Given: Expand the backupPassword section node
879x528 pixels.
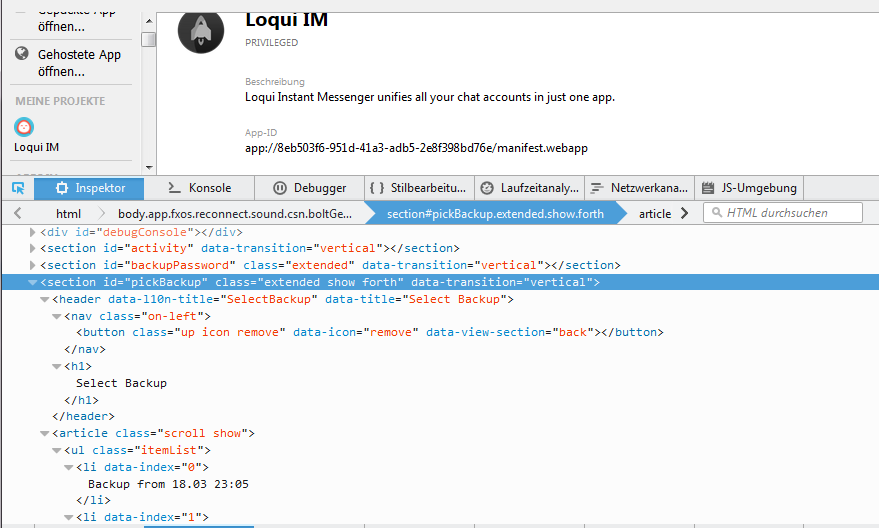Looking at the screenshot, I should pos(32,266).
